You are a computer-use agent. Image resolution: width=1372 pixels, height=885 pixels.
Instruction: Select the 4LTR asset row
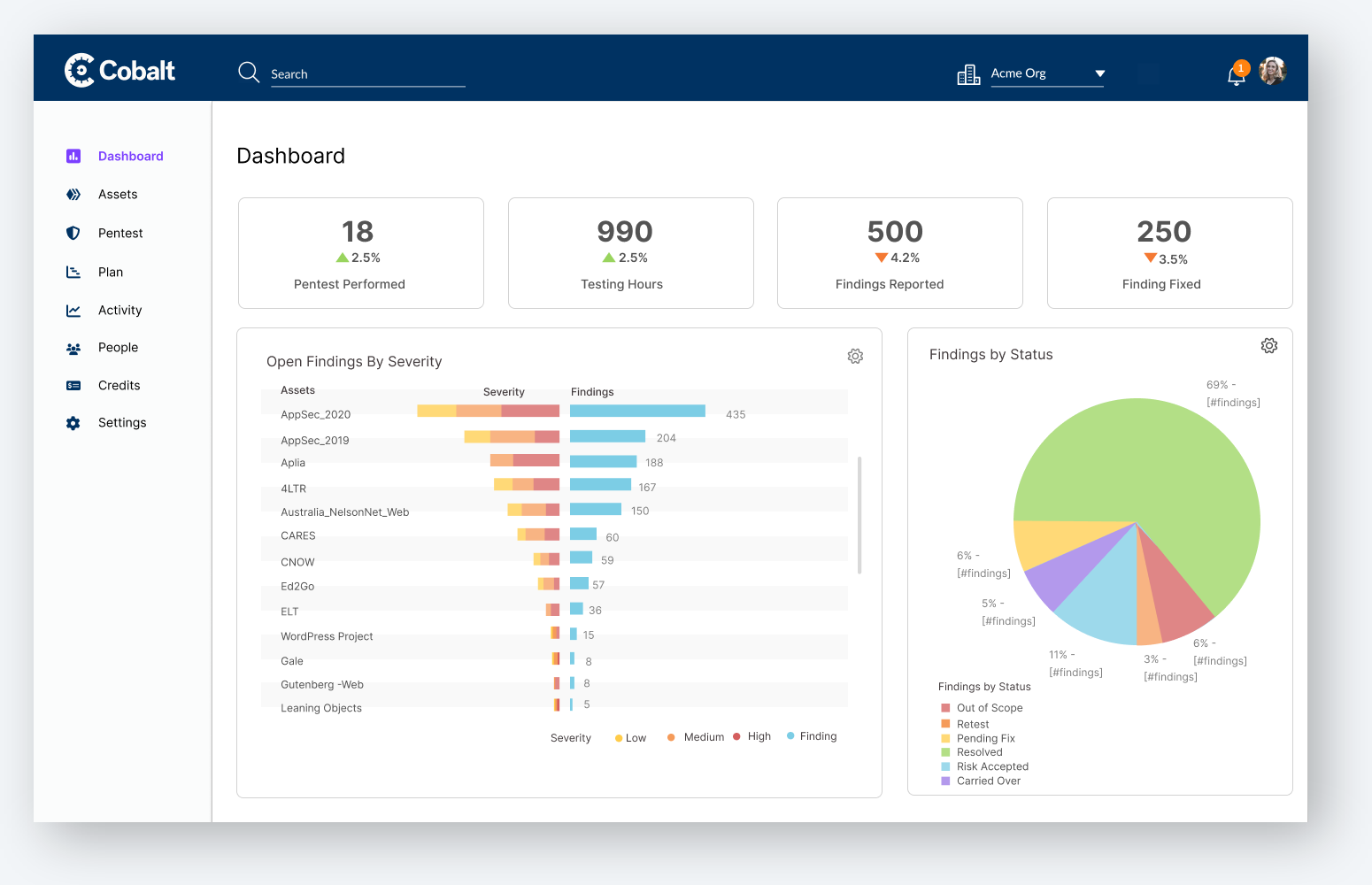click(x=554, y=488)
